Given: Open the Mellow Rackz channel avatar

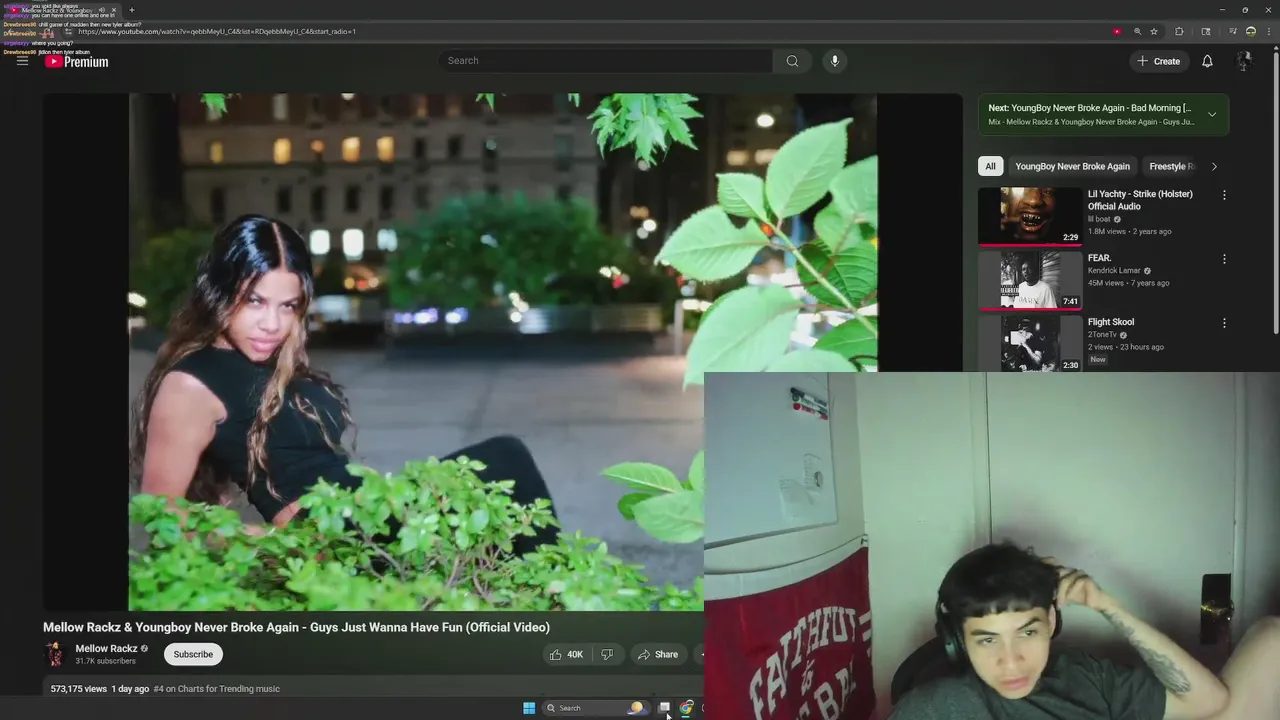Looking at the screenshot, I should click(55, 654).
